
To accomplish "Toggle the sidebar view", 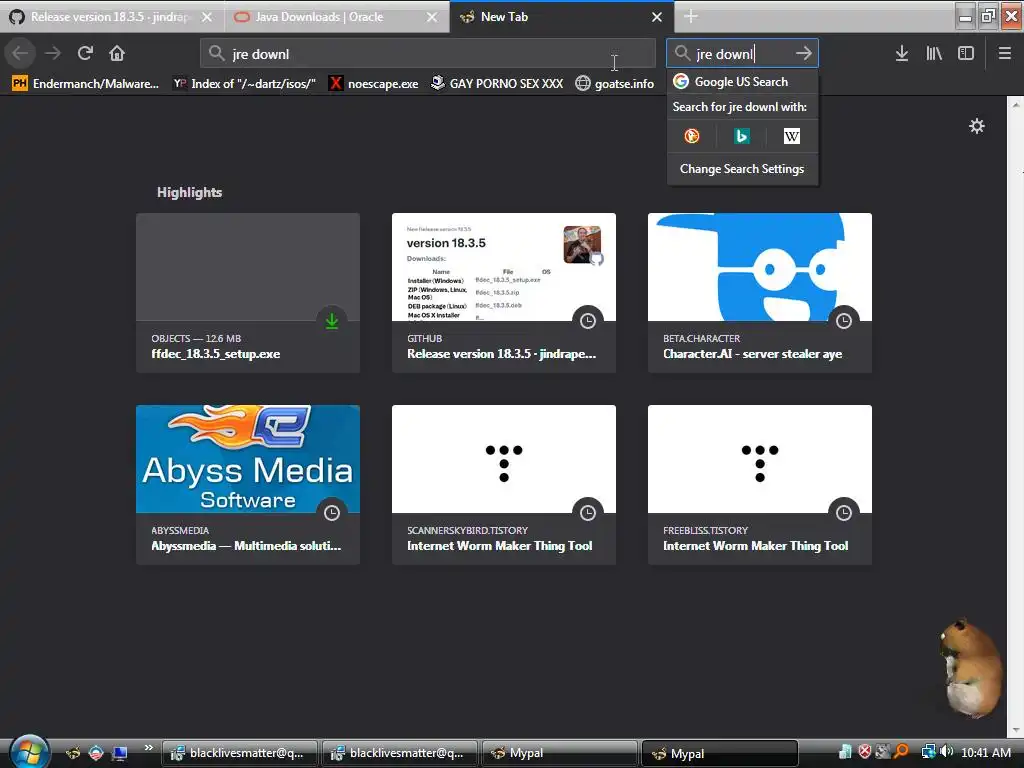I will pyautogui.click(x=966, y=53).
